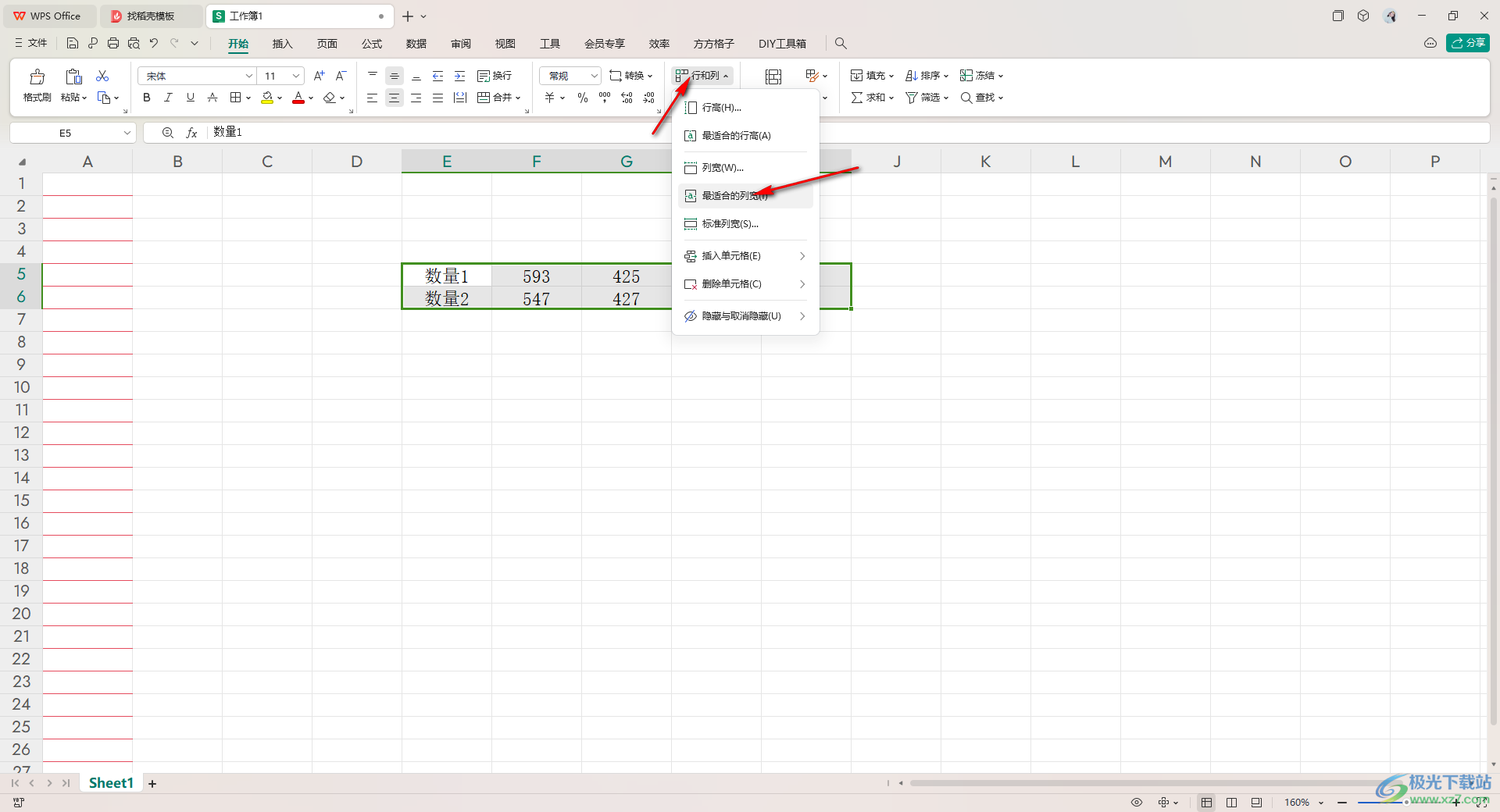Screen dimensions: 1500x812
Task: Click the Increase indent icon
Action: coord(460,76)
